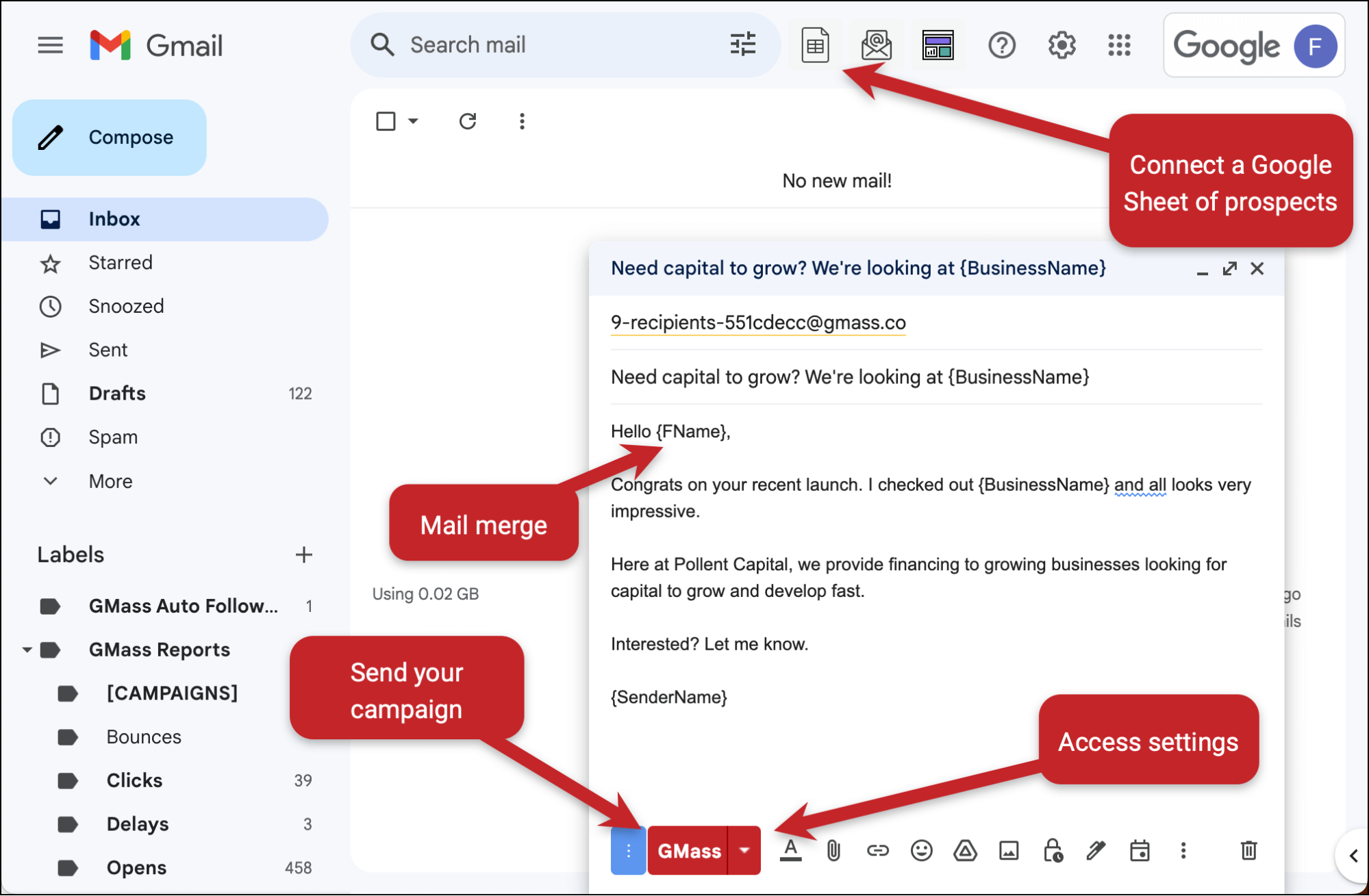The image size is (1369, 896).
Task: Insert photo in compose
Action: point(1008,850)
